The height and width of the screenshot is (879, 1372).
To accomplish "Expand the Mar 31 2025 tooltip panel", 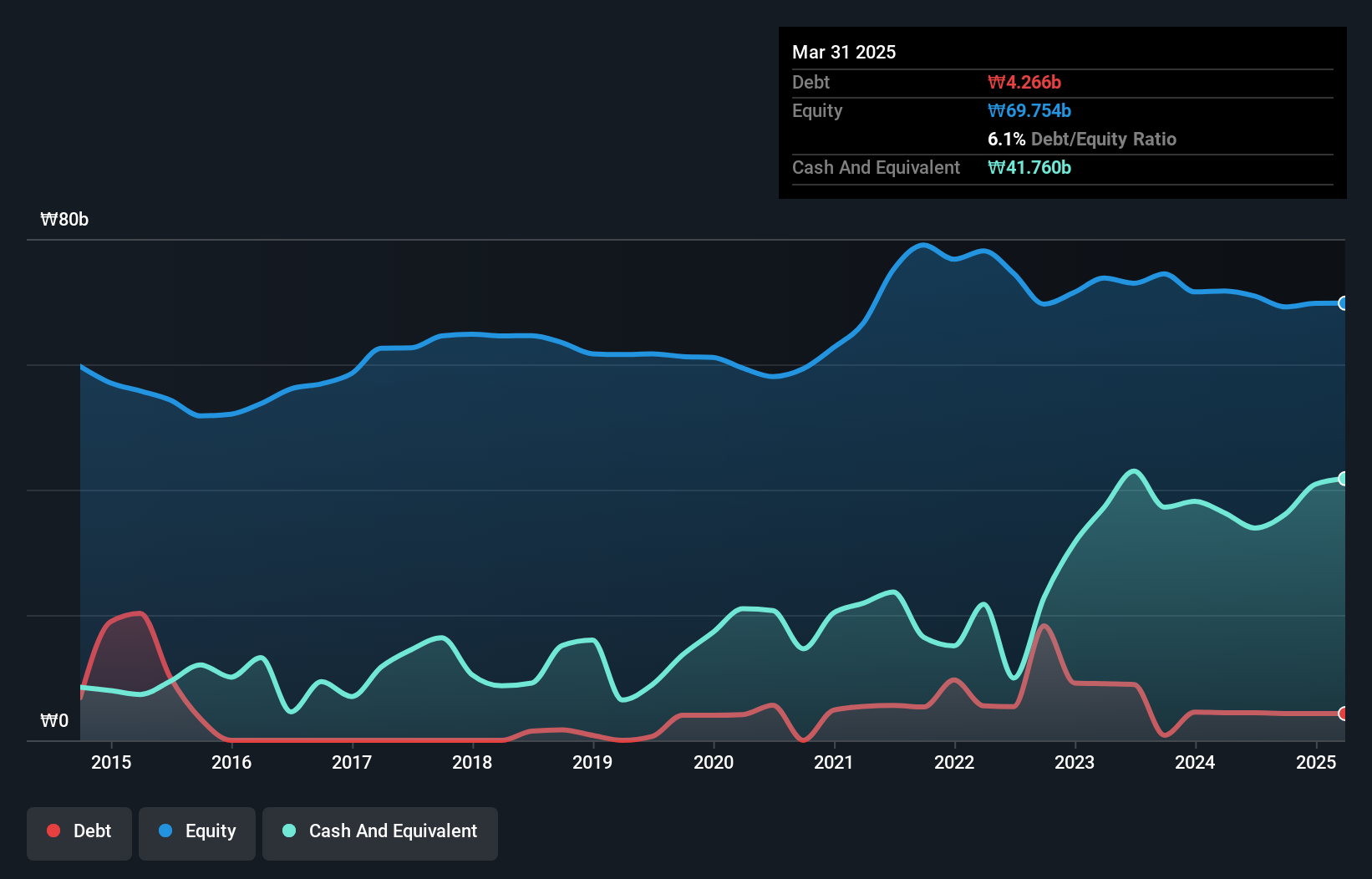I will [x=844, y=52].
